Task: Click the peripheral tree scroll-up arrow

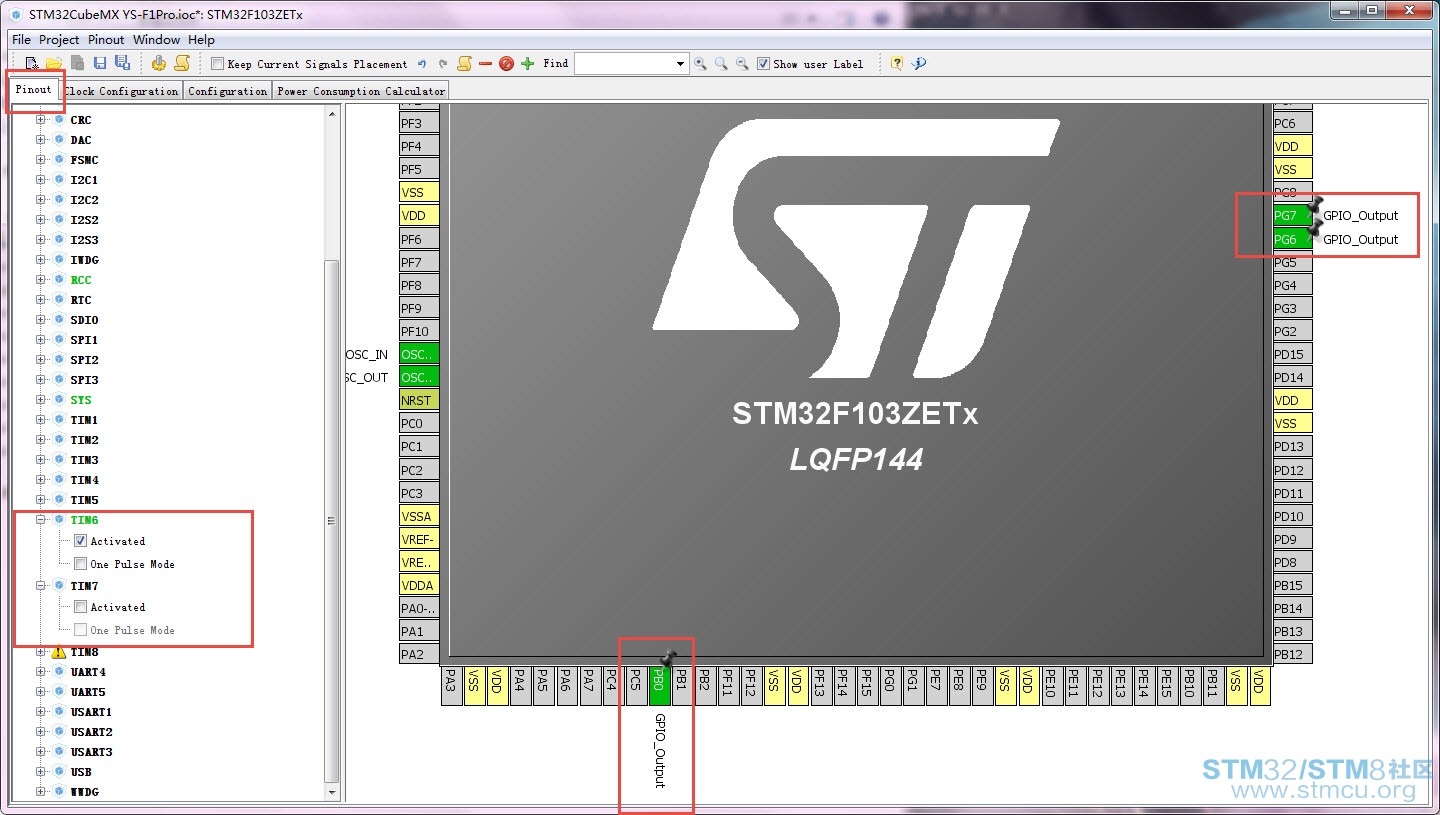Action: coord(332,114)
